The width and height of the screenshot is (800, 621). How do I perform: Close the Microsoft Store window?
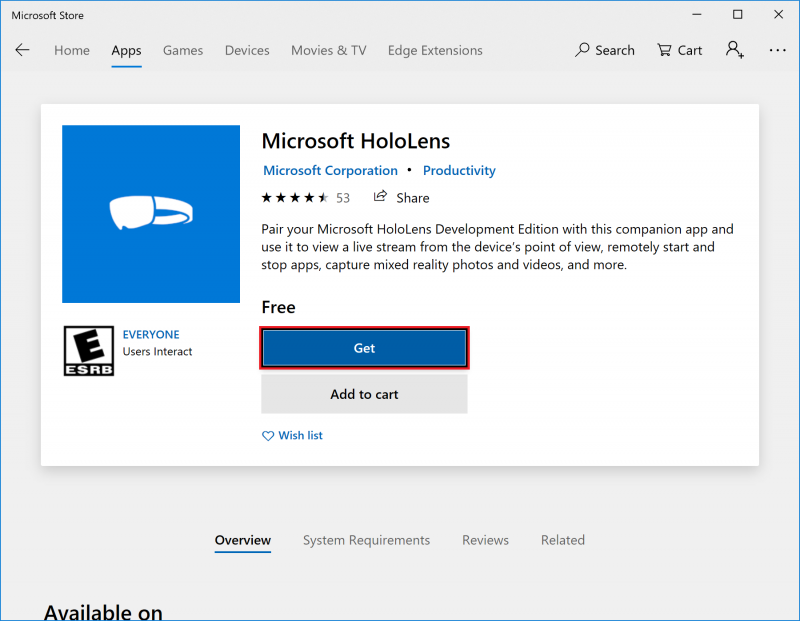click(x=779, y=15)
